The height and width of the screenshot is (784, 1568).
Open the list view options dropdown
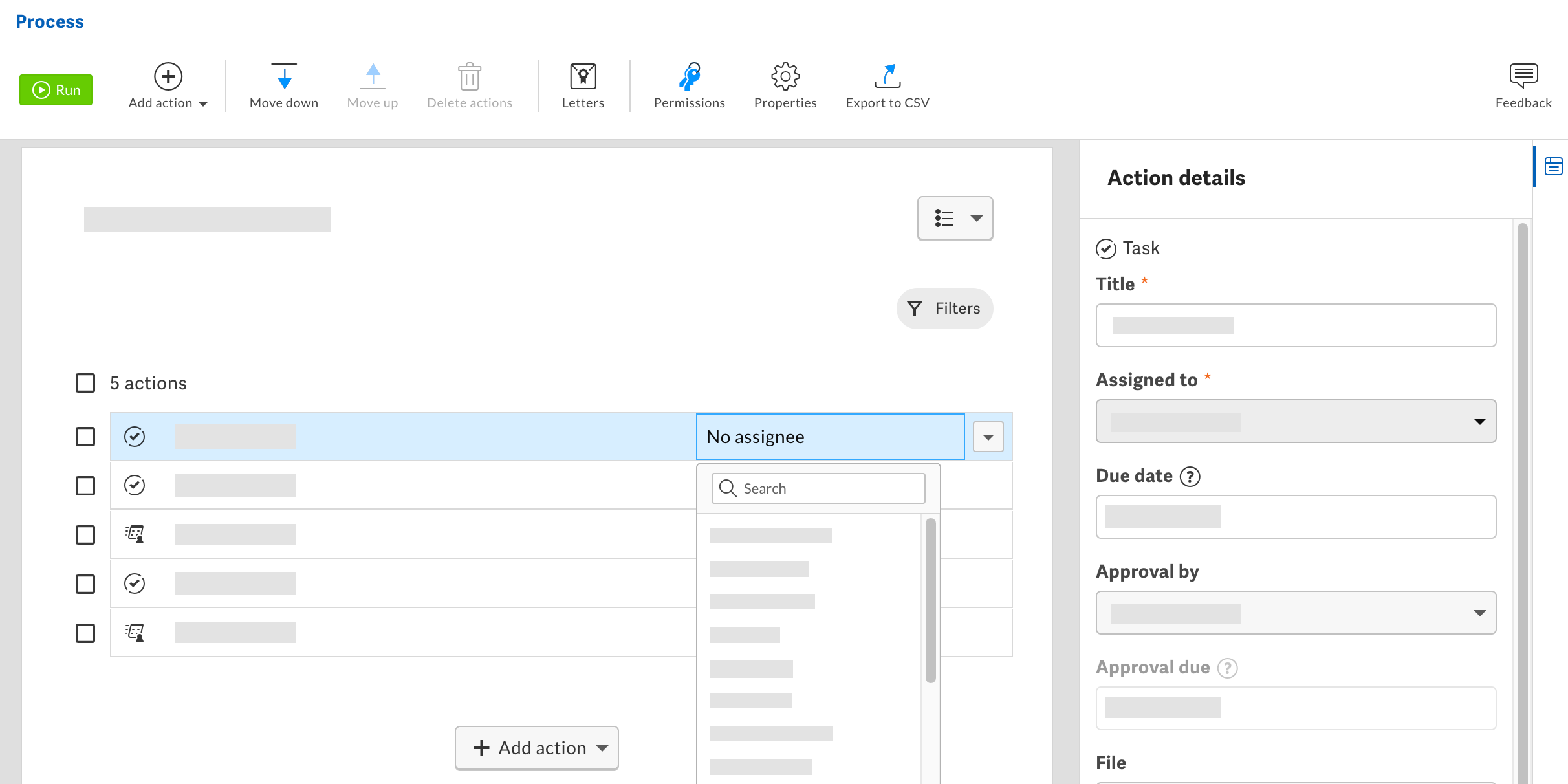955,218
